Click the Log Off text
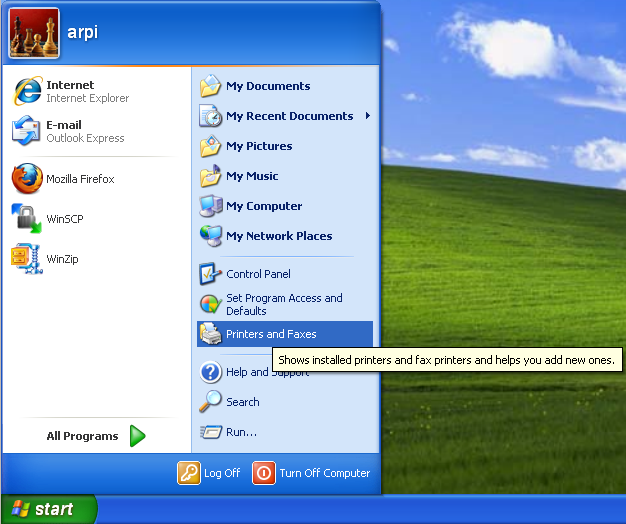The height and width of the screenshot is (524, 626). (x=222, y=473)
